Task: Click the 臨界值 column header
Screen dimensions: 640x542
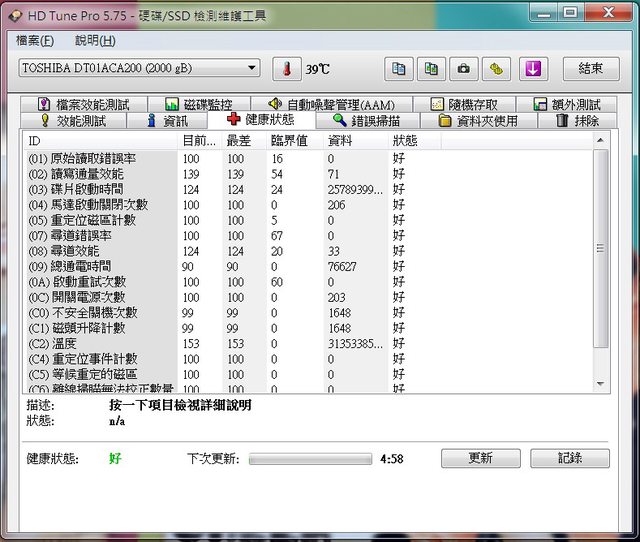Action: point(288,141)
